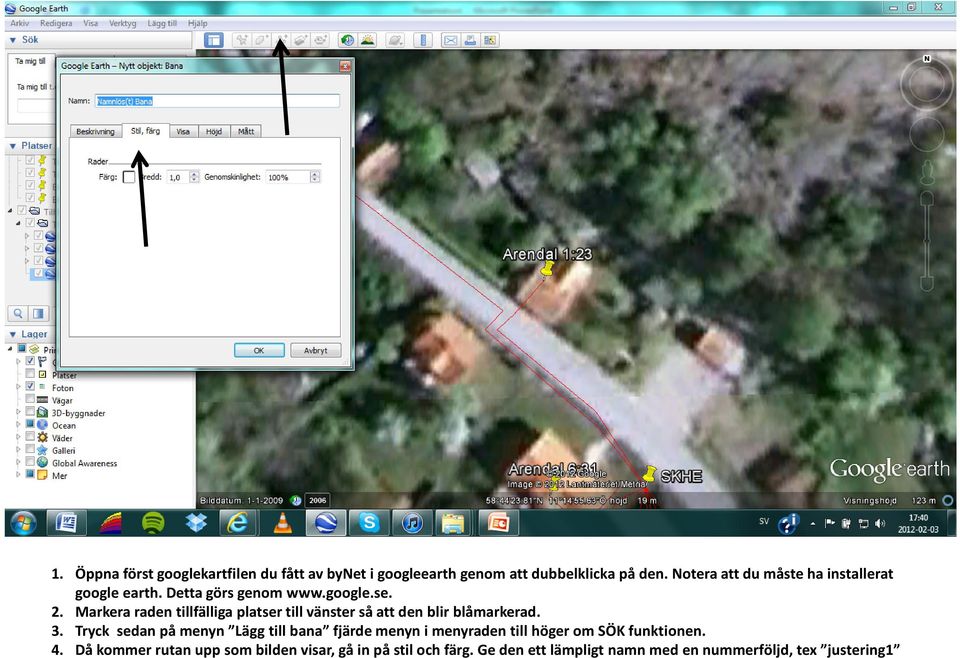Enable the Vägar layer checkbox
This screenshot has width=960, height=658.
(29, 399)
